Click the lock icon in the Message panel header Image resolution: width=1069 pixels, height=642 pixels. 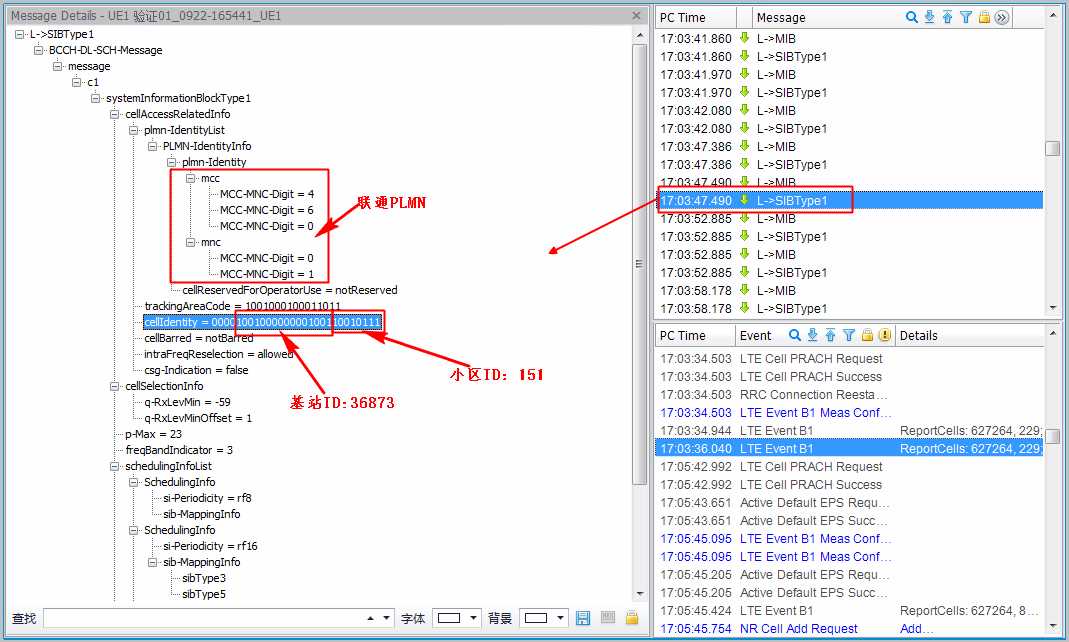coord(984,17)
